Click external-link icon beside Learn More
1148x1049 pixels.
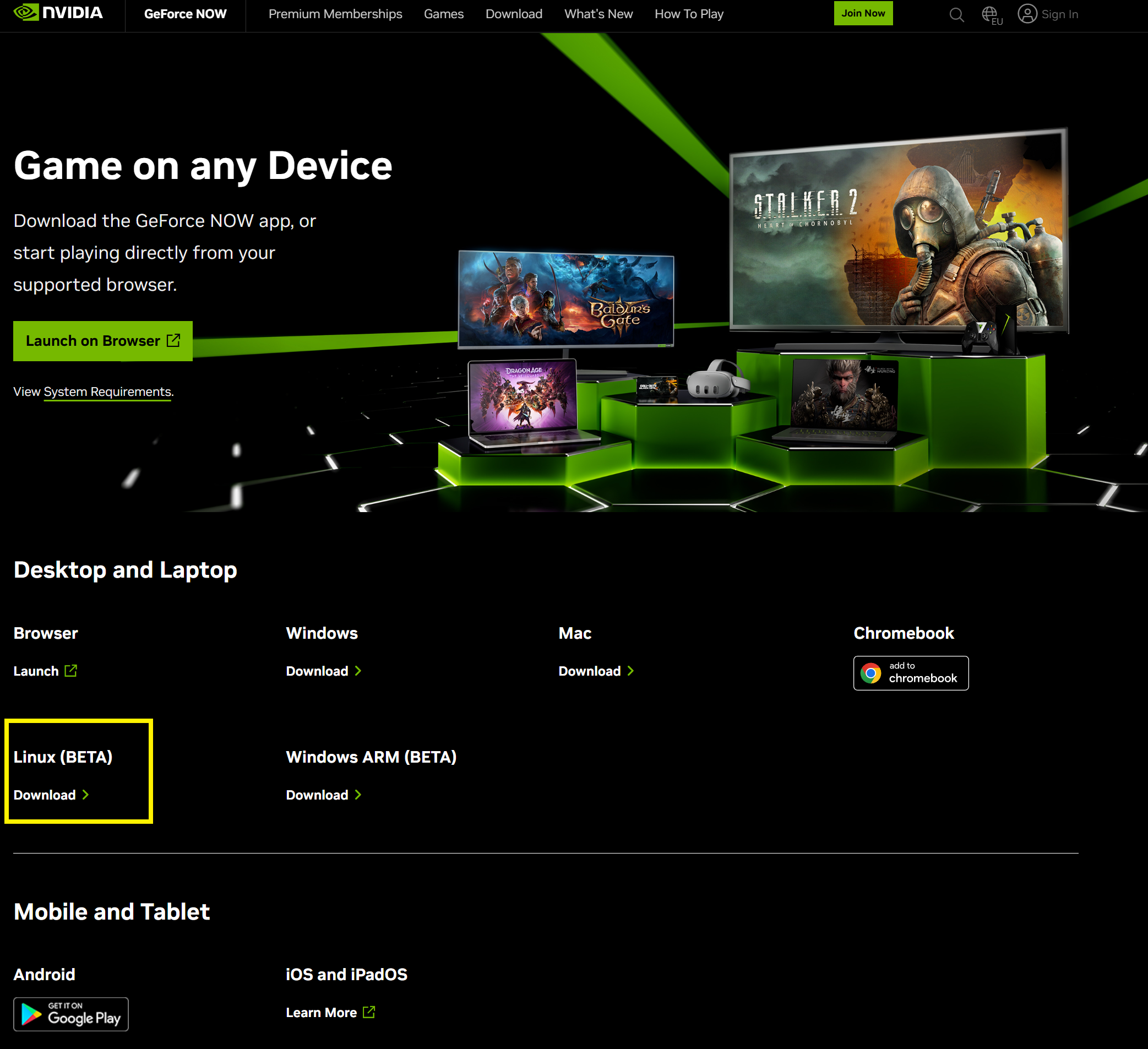(x=369, y=1012)
